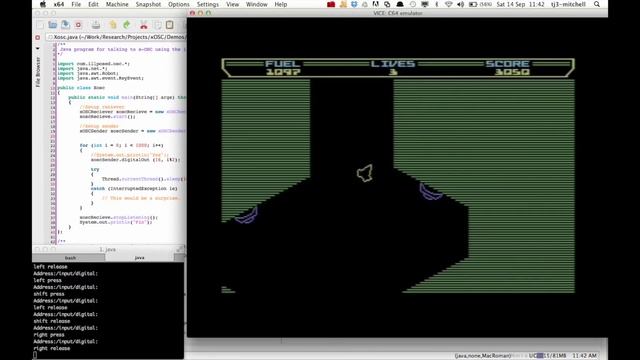The image size is (640, 360).
Task: Click the (java,none,MacRoman) status bar text
Action: 483,356
